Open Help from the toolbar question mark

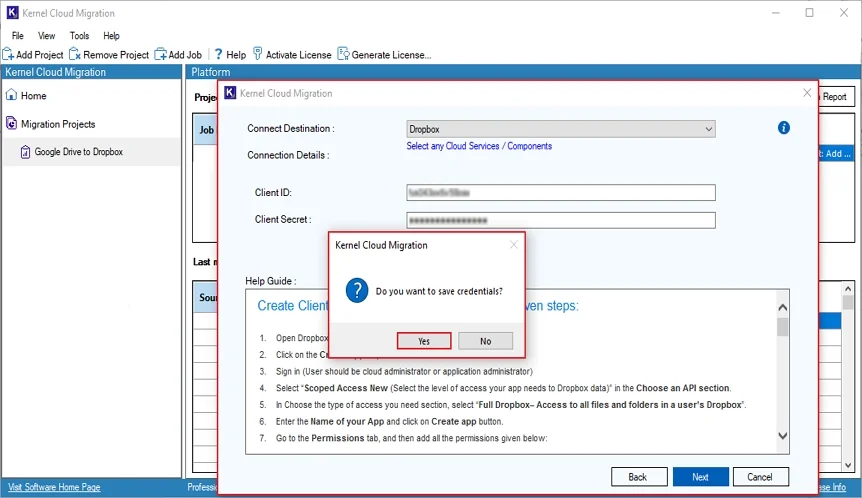[x=218, y=54]
